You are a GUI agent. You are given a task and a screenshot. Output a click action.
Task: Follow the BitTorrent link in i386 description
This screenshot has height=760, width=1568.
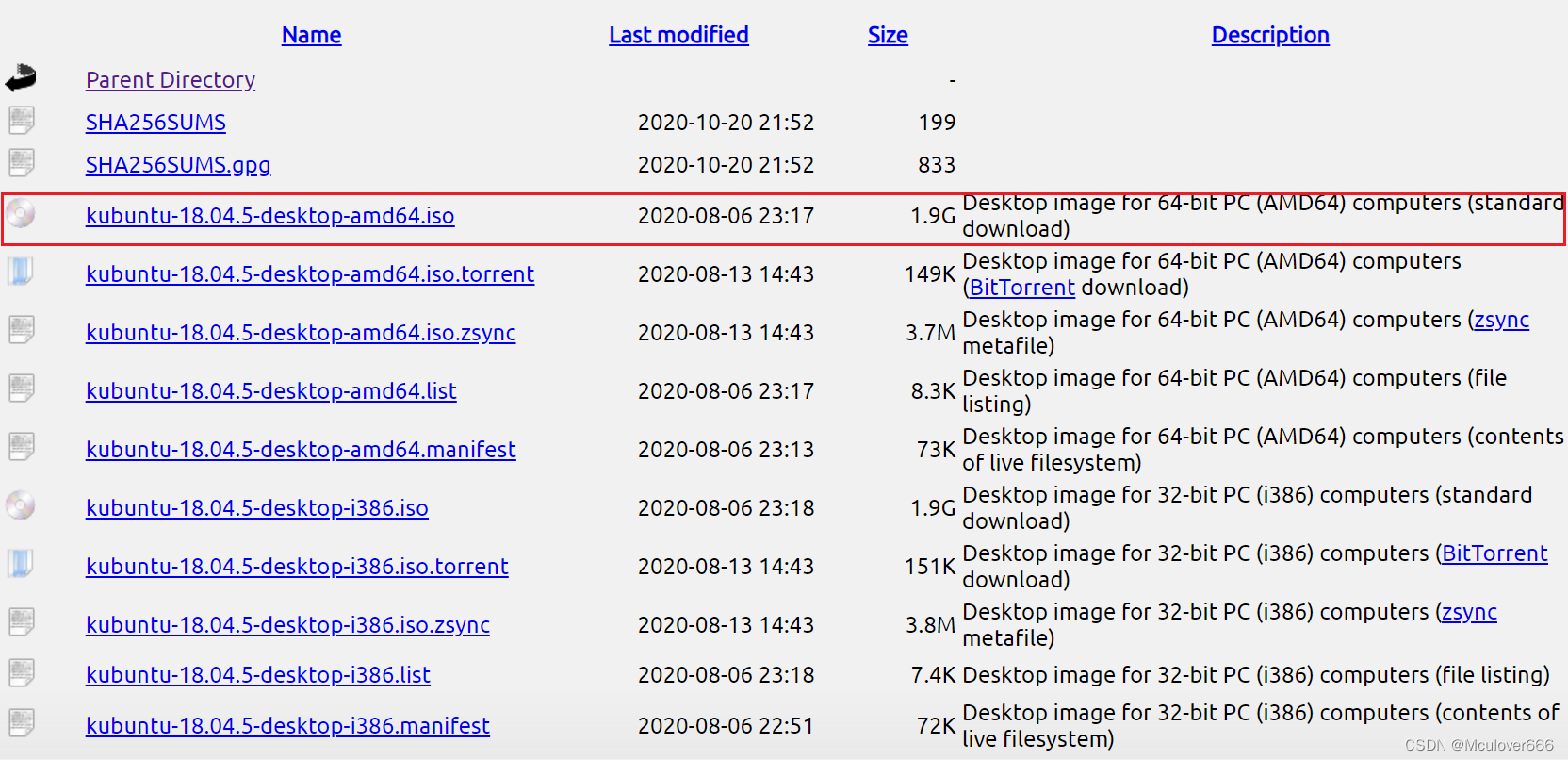1494,553
